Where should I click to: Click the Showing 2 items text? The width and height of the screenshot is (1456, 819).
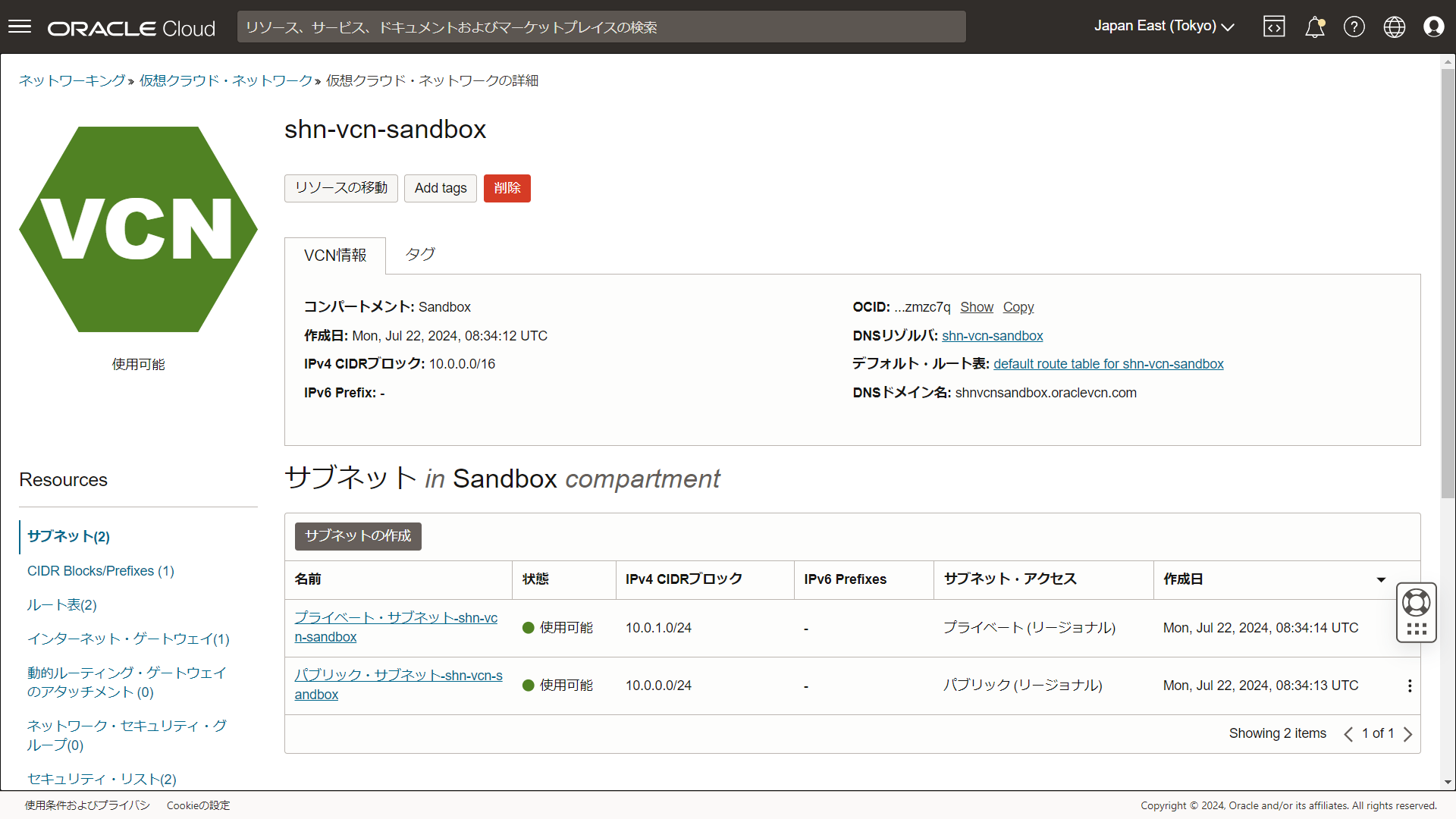click(x=1278, y=733)
